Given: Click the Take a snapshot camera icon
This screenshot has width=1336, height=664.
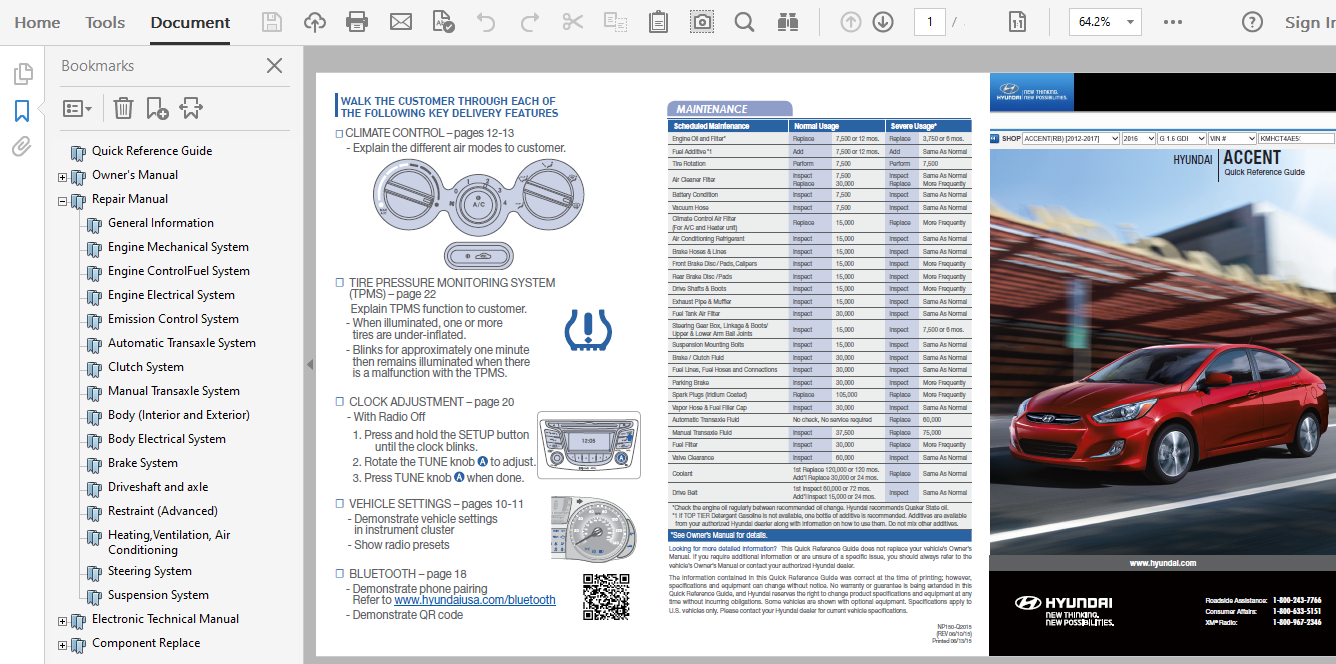Looking at the screenshot, I should 702,22.
